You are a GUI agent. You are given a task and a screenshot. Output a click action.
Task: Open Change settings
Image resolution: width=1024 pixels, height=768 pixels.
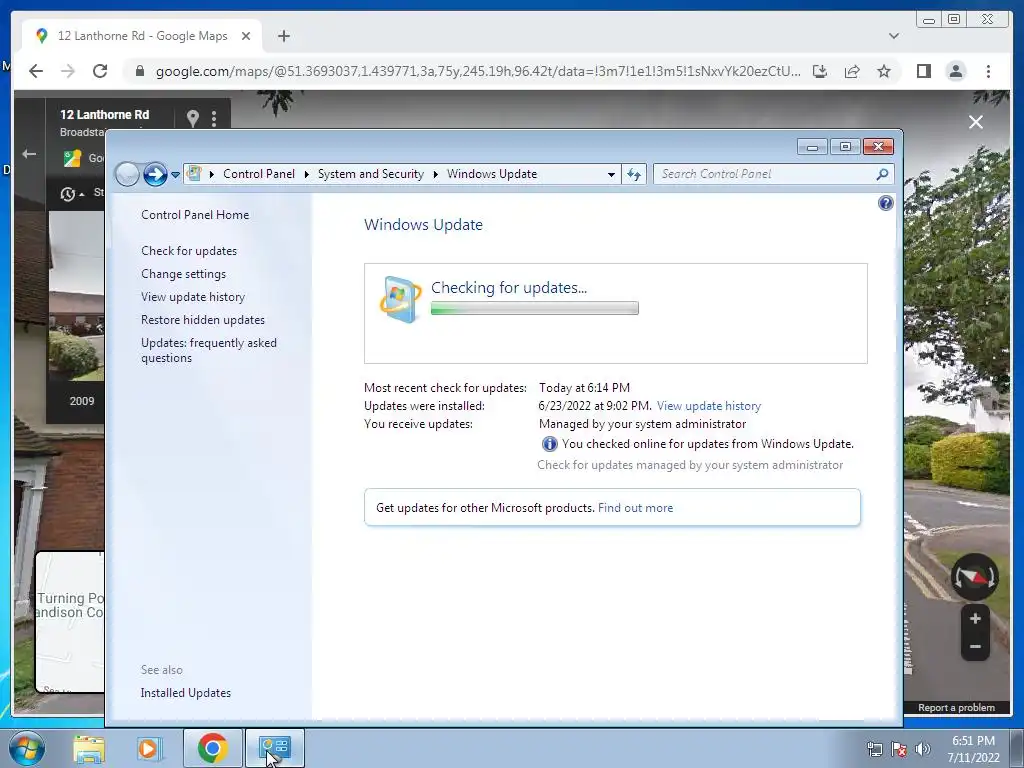tap(184, 274)
